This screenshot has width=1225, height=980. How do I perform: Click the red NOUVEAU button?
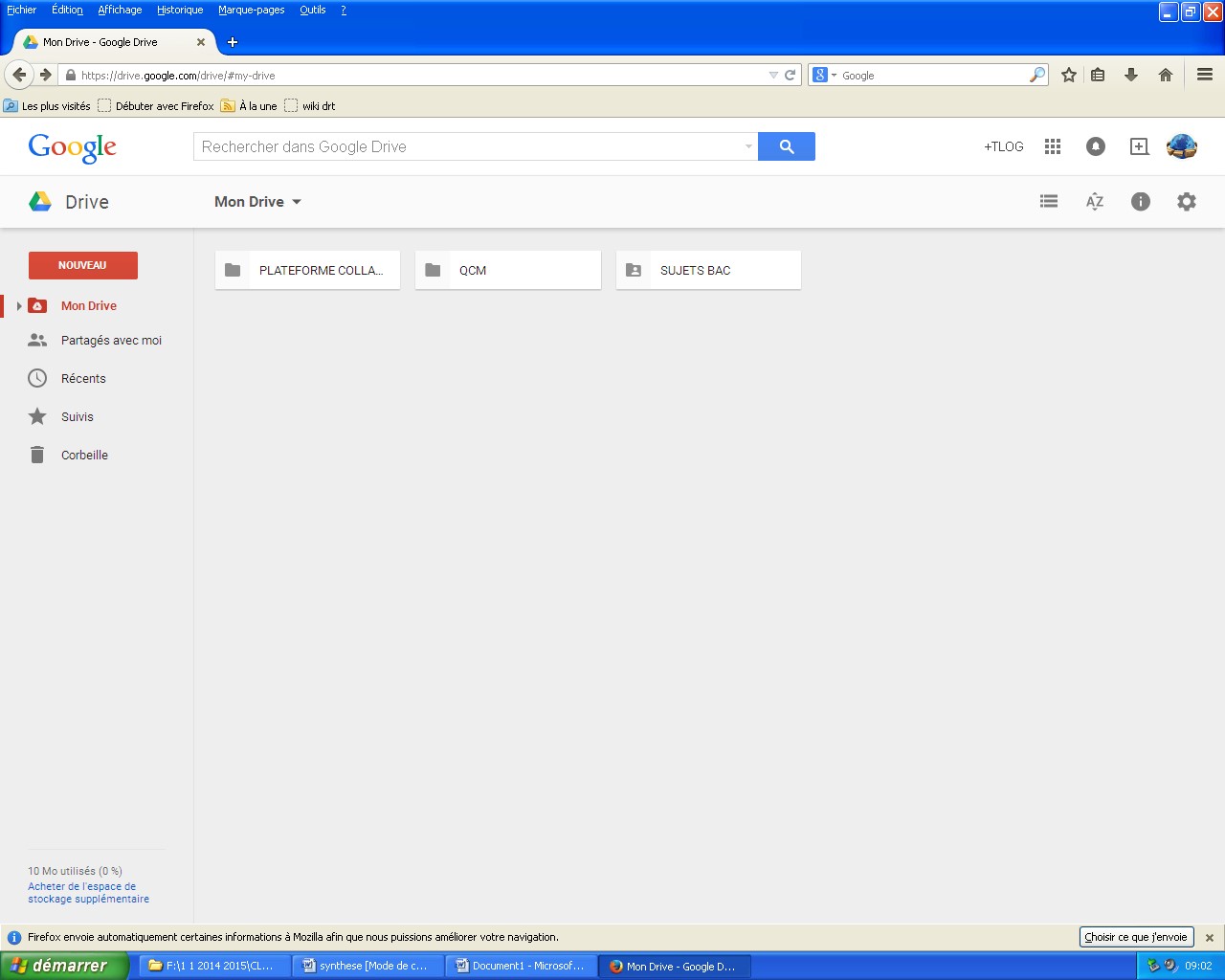coord(82,265)
